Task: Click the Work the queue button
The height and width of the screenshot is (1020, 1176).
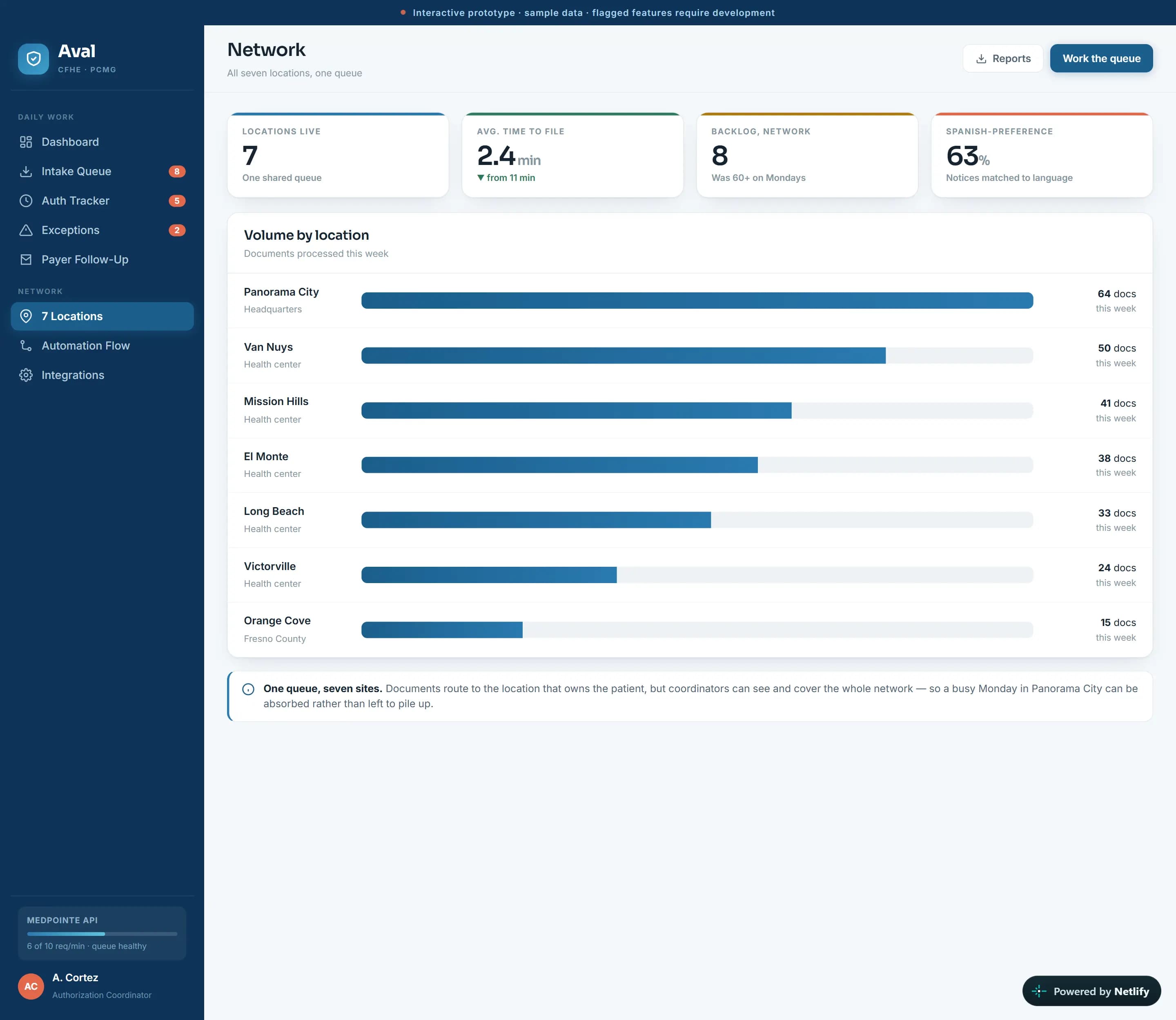Action: (x=1101, y=59)
